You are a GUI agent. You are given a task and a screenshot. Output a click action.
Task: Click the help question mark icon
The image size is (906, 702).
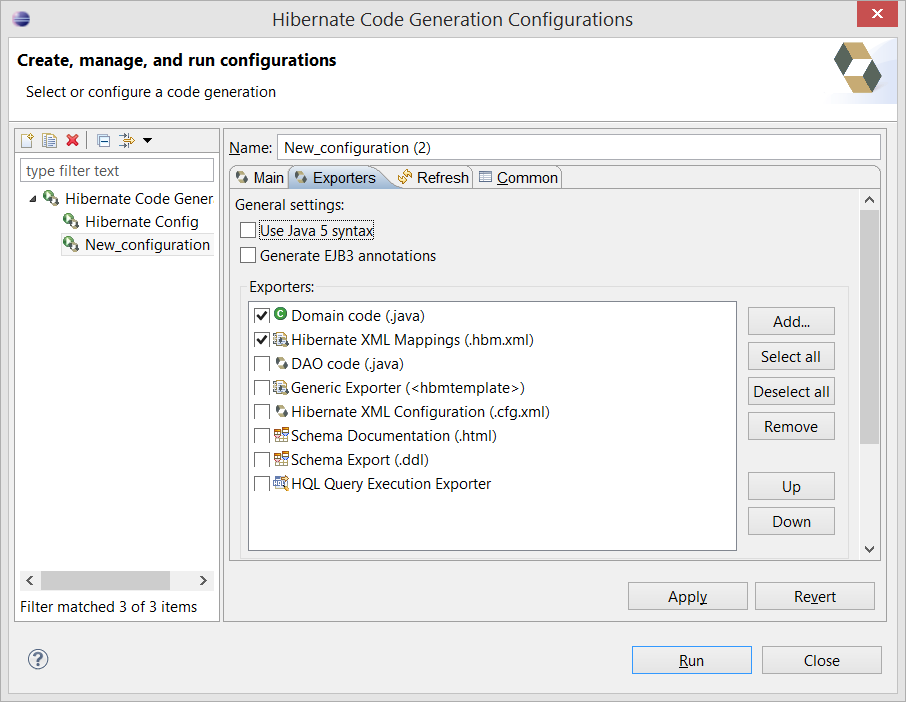point(38,659)
